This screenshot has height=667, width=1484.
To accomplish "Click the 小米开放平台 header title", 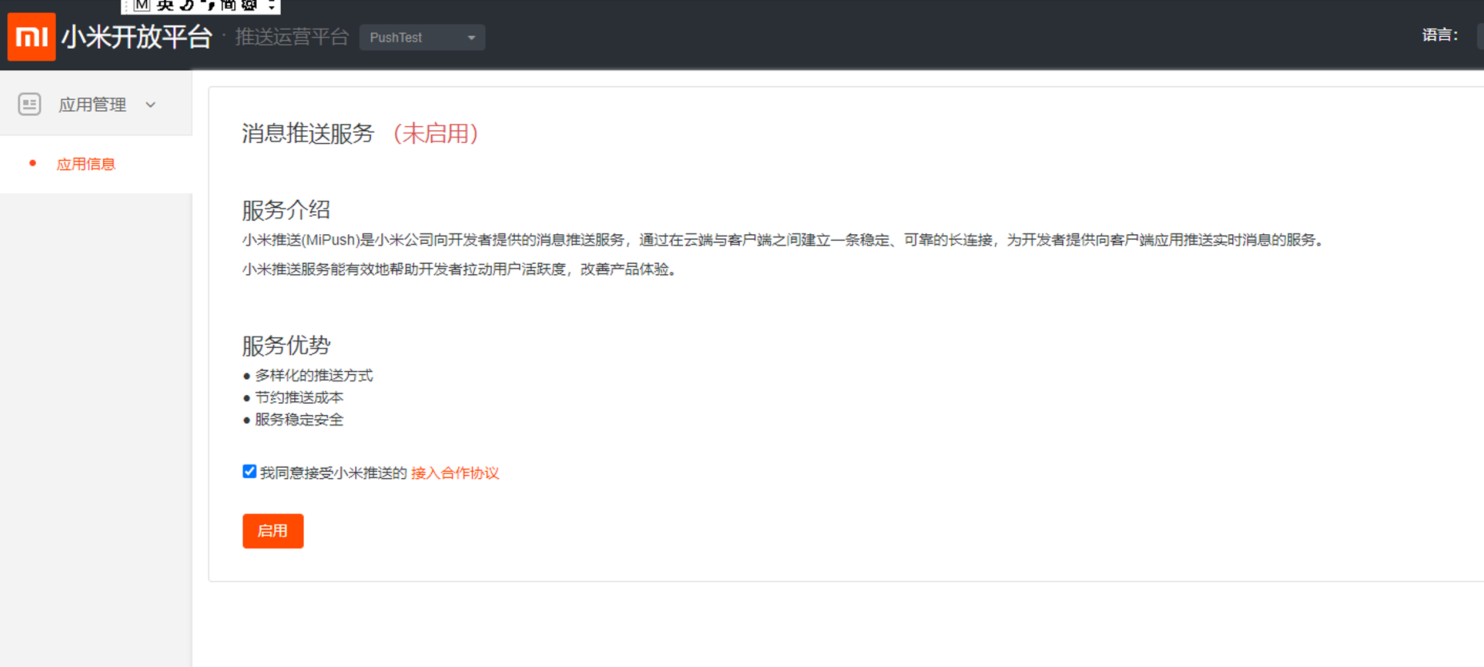I will 137,37.
